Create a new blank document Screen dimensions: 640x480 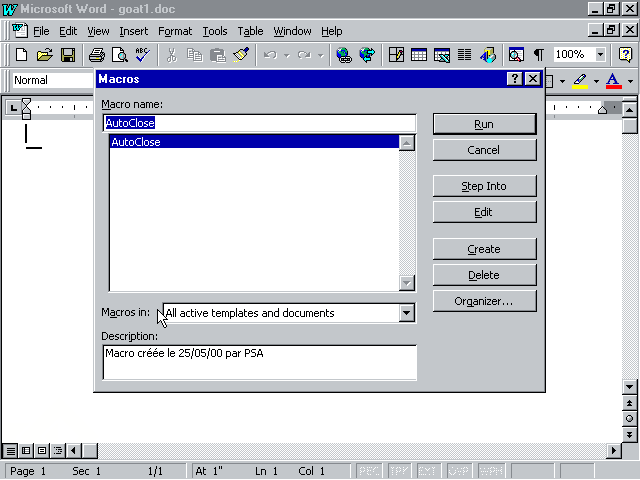pyautogui.click(x=21, y=55)
